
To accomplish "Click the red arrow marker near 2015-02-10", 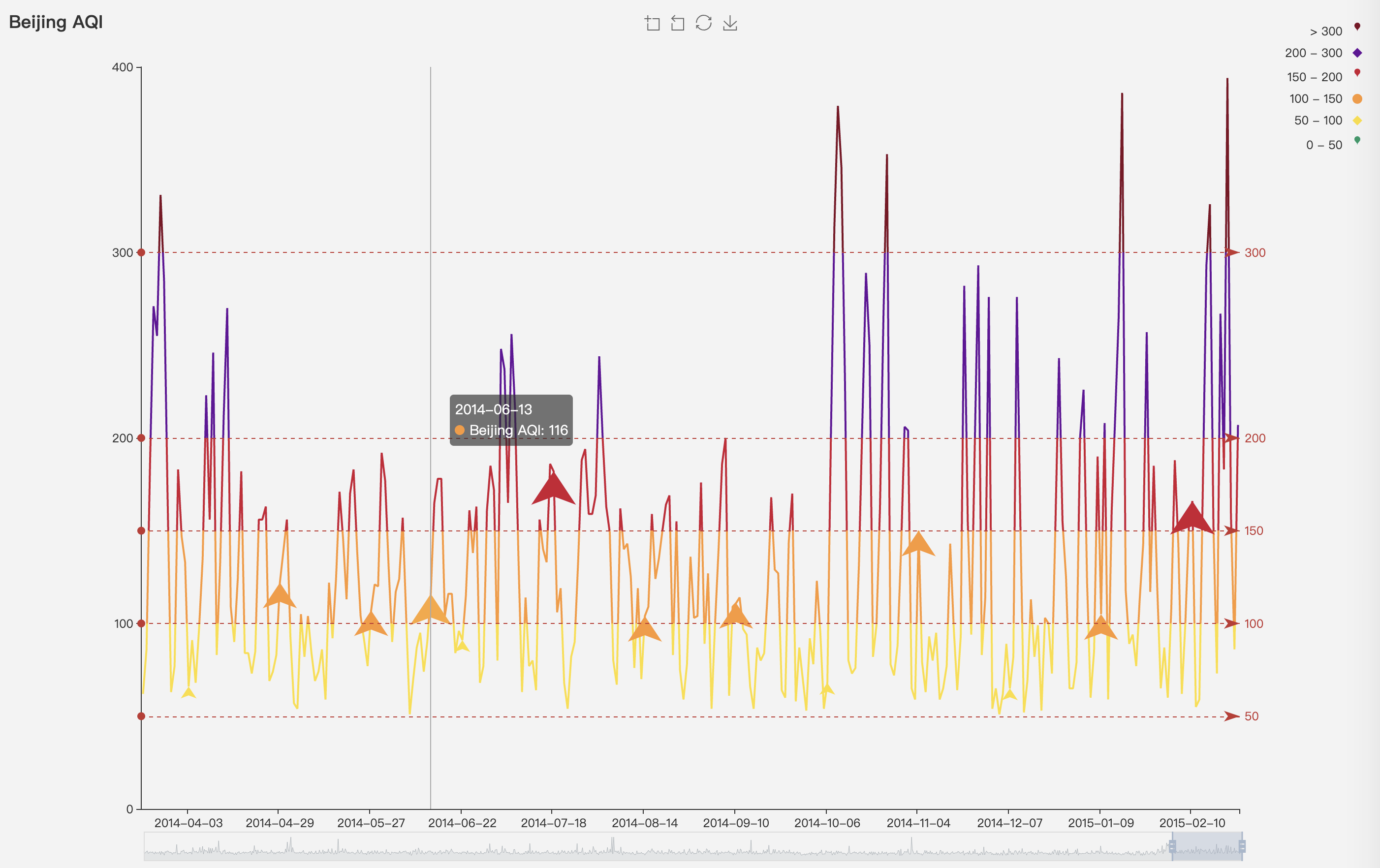I will (x=1192, y=519).
